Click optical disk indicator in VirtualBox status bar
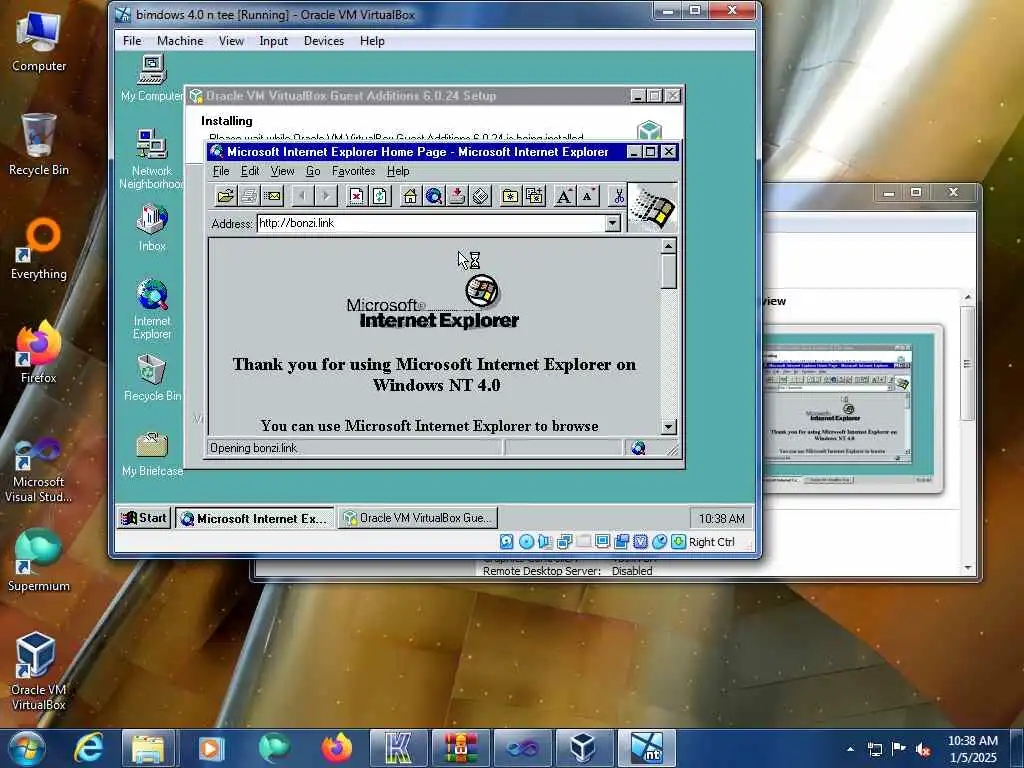The height and width of the screenshot is (768, 1024). [x=526, y=541]
